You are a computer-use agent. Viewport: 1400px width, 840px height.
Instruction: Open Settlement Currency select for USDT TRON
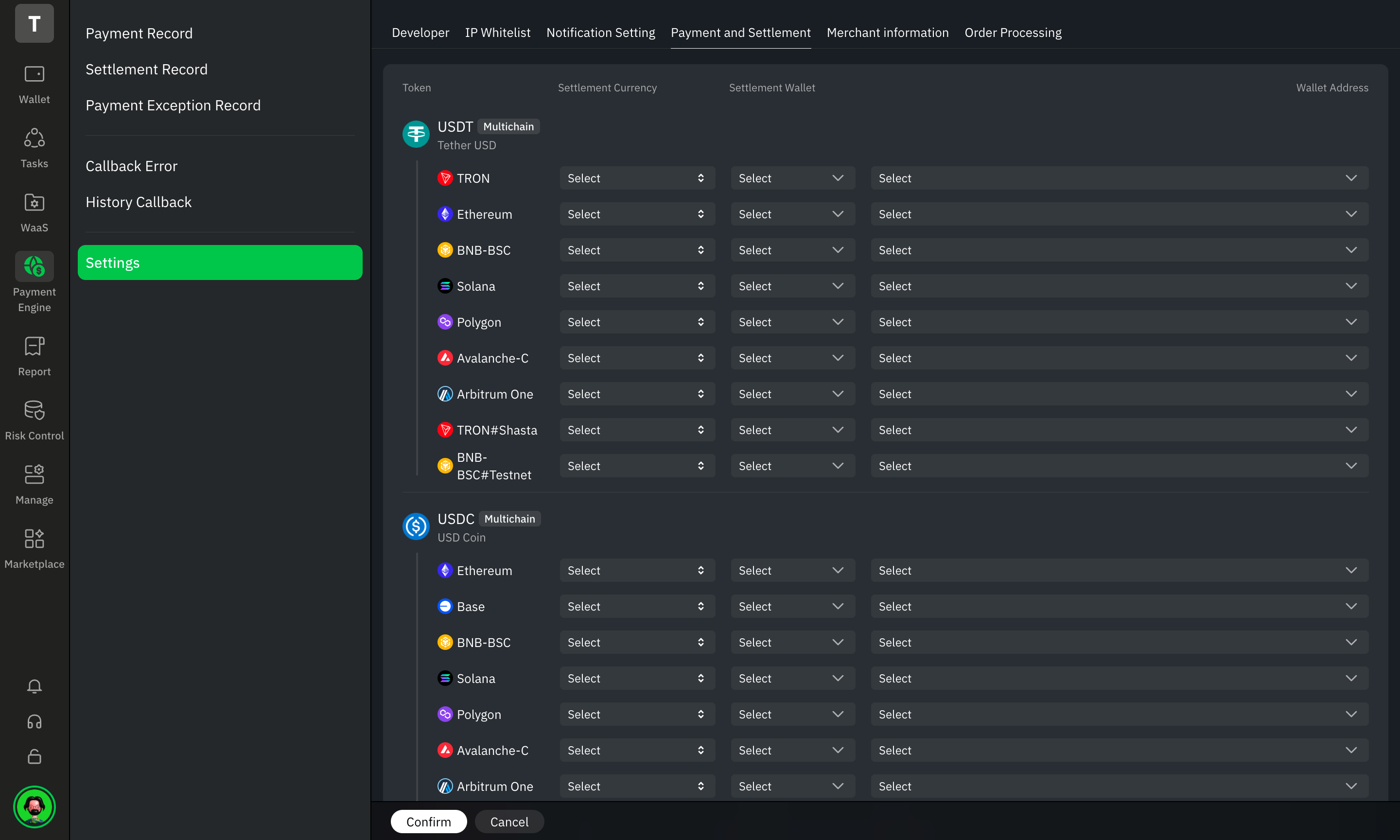[x=637, y=178]
